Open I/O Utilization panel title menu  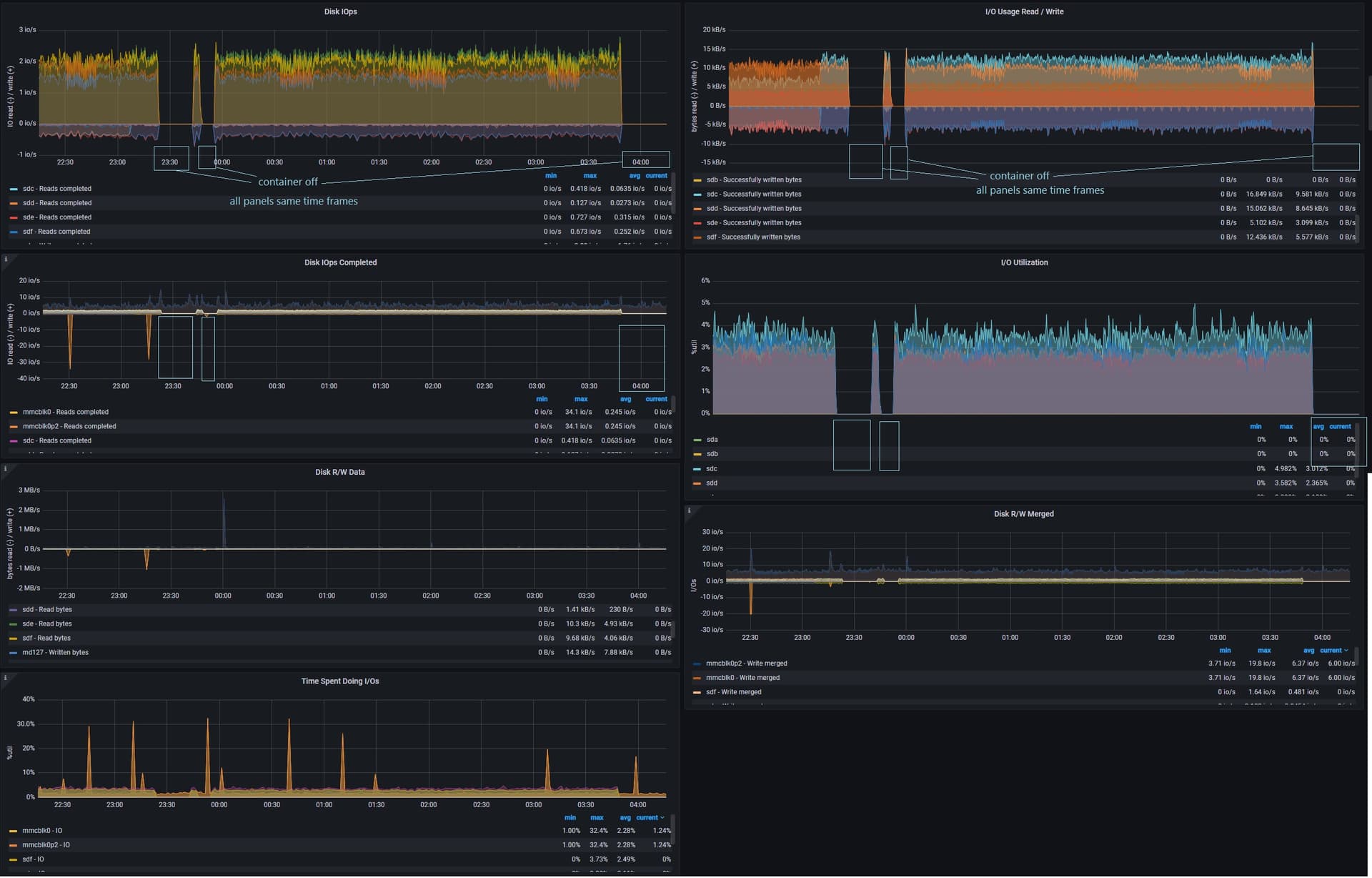click(1023, 262)
